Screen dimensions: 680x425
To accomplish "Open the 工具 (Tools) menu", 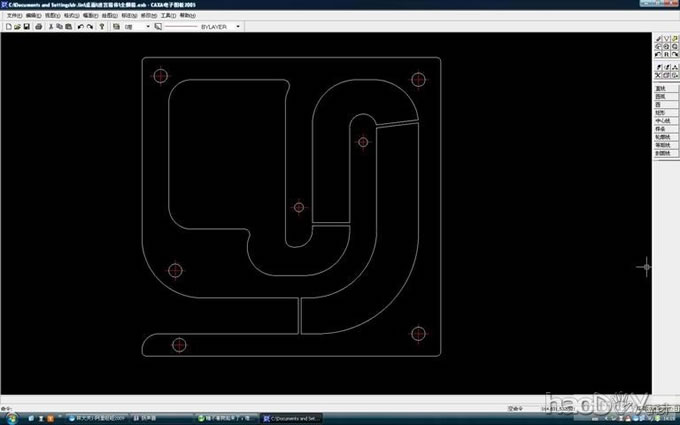I will click(167, 16).
